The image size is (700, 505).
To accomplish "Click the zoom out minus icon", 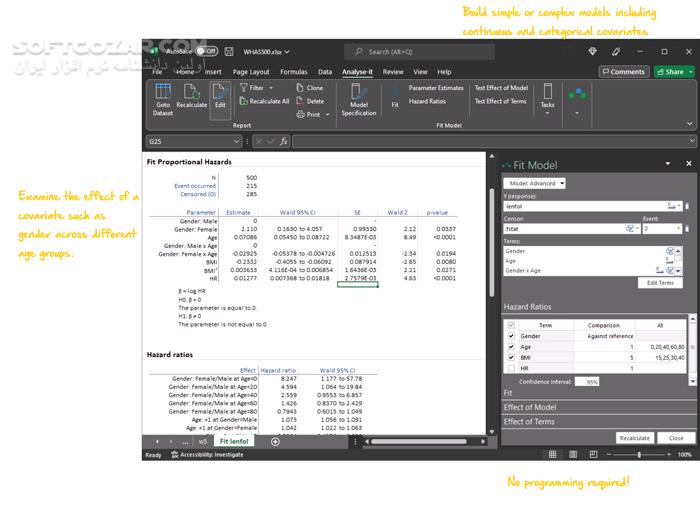I will pos(608,454).
